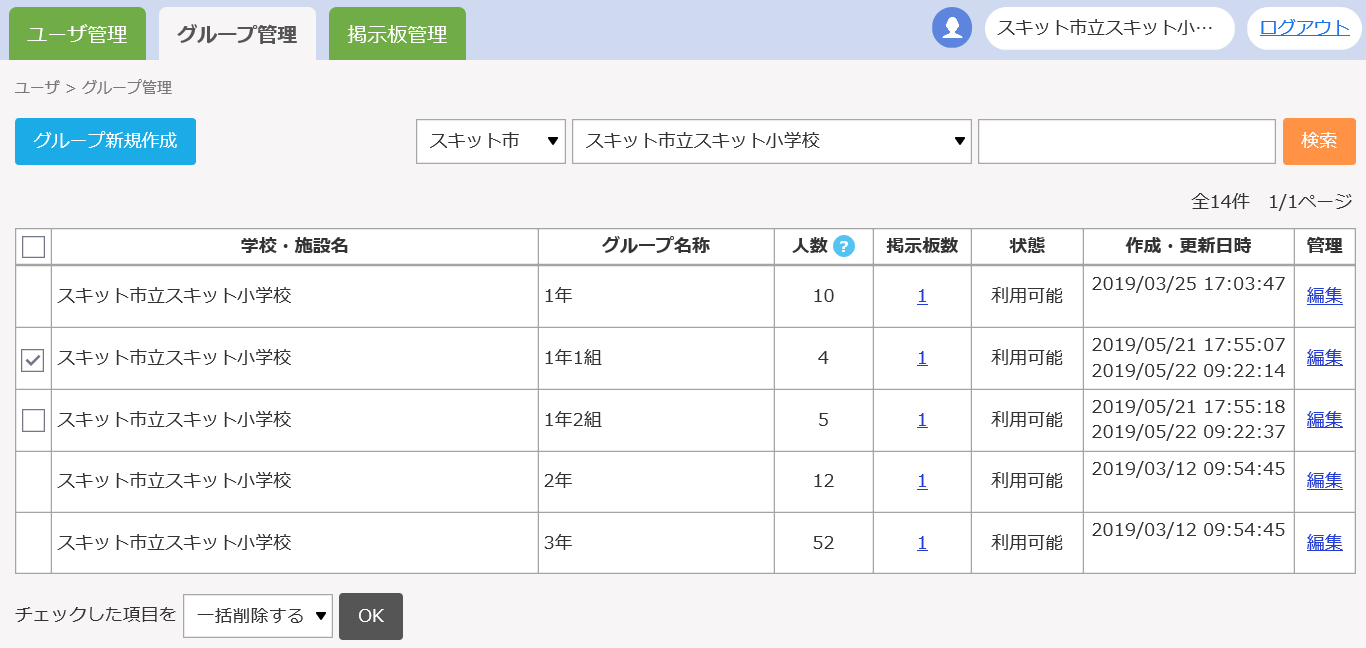
Task: Toggle the select-all checkbox in table header
Action: (x=33, y=246)
